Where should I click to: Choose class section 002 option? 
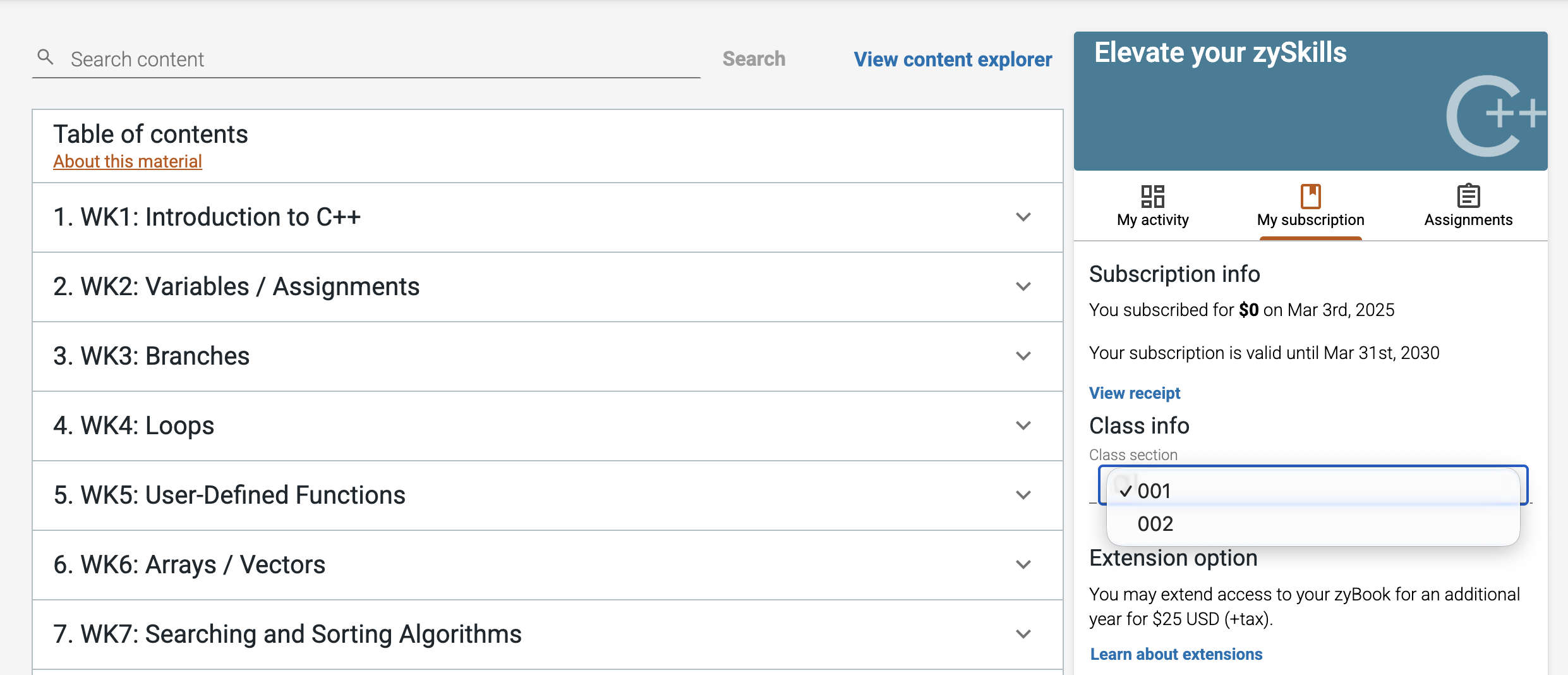1313,523
